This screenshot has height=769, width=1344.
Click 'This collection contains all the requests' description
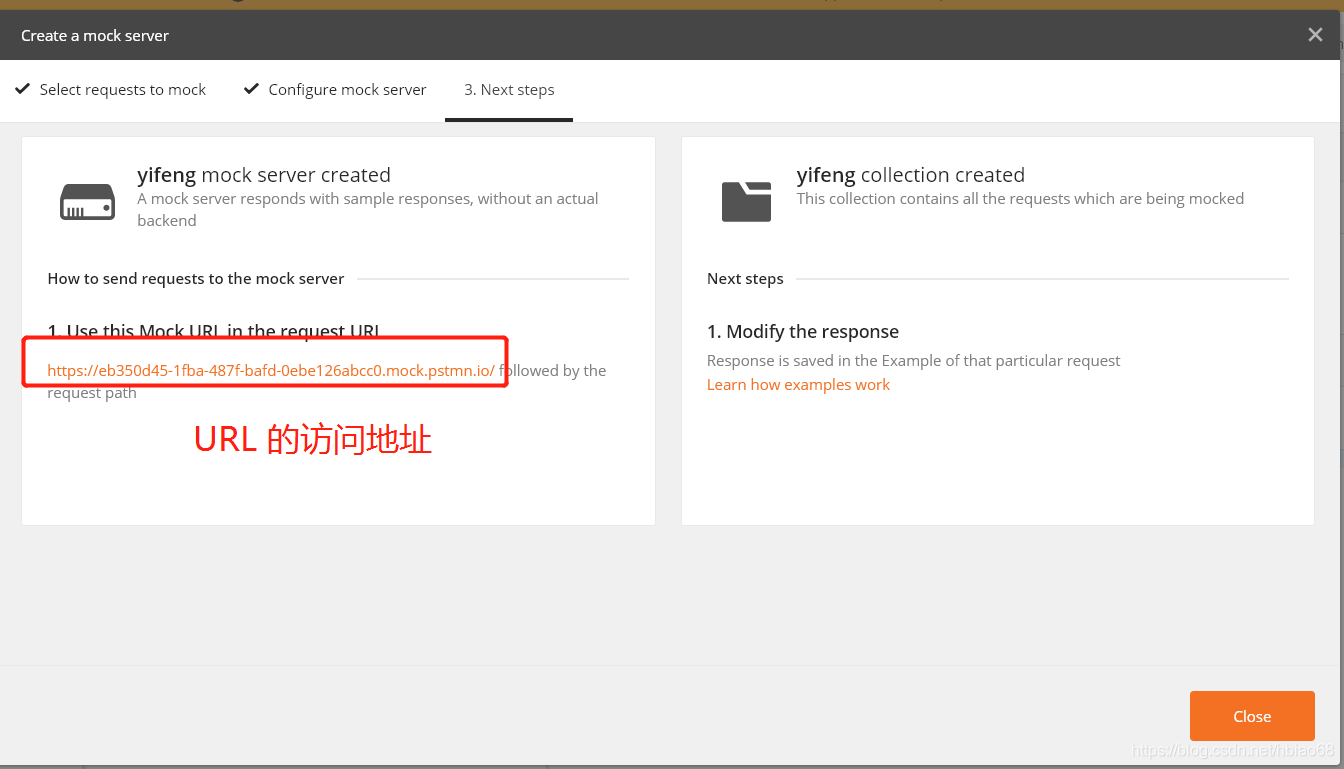coord(1020,198)
